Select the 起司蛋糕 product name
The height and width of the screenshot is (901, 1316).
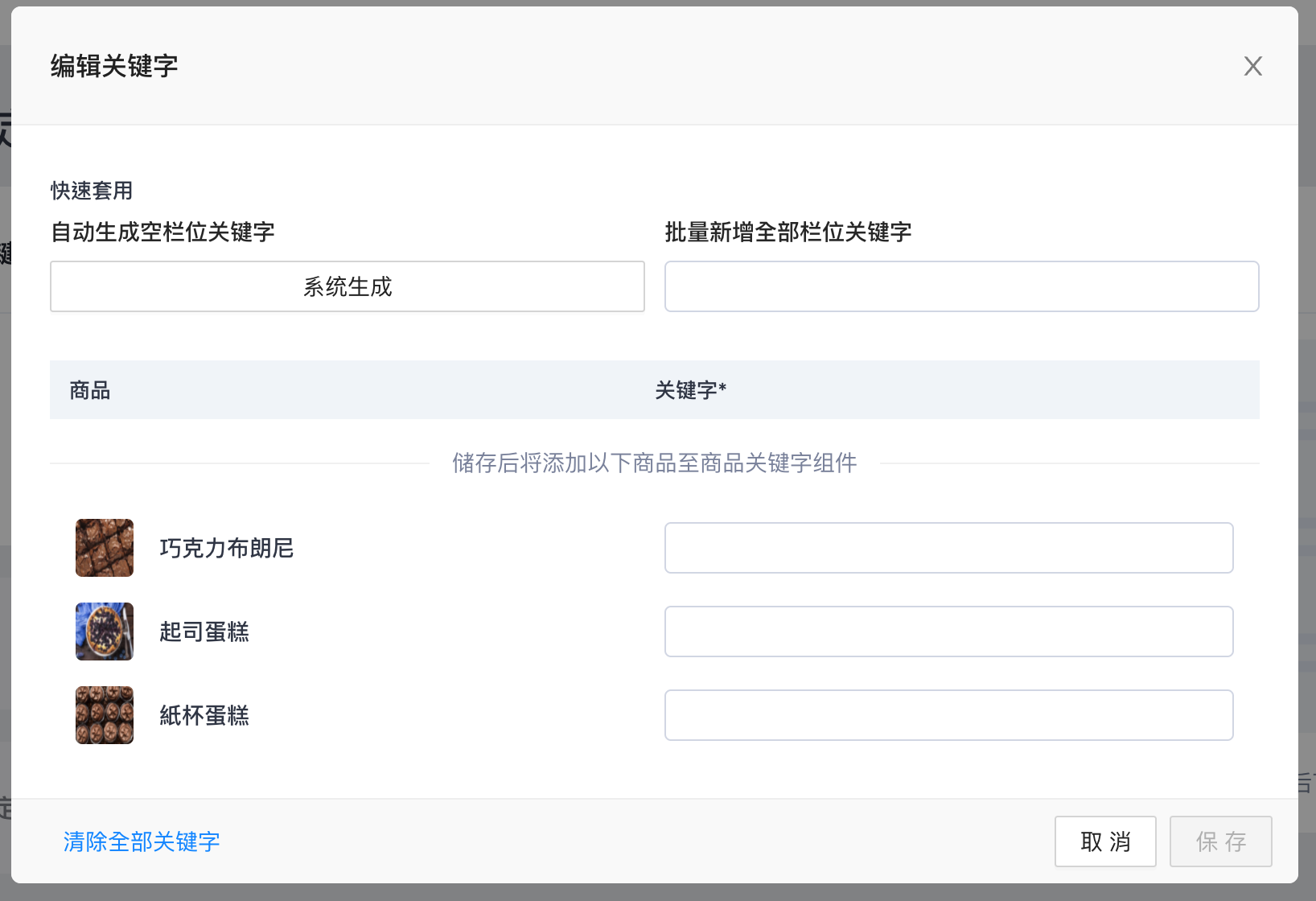(204, 632)
